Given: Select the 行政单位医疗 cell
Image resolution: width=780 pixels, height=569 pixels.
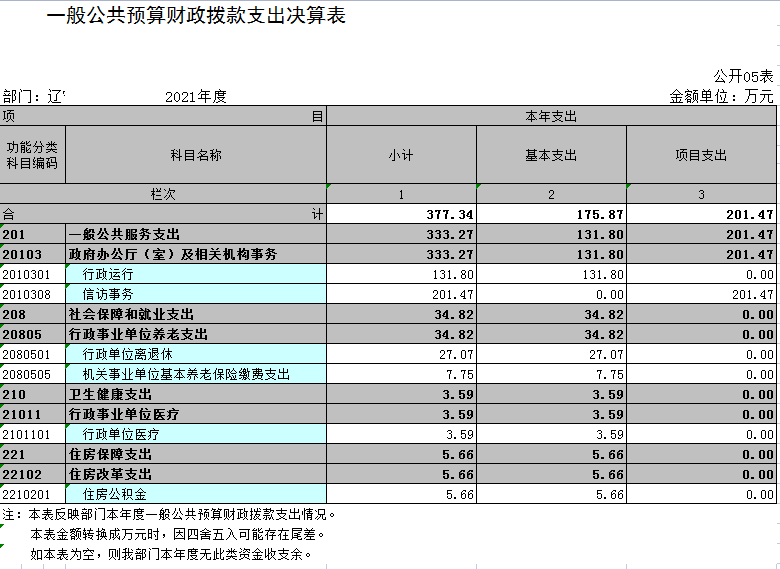Looking at the screenshot, I should 196,434.
